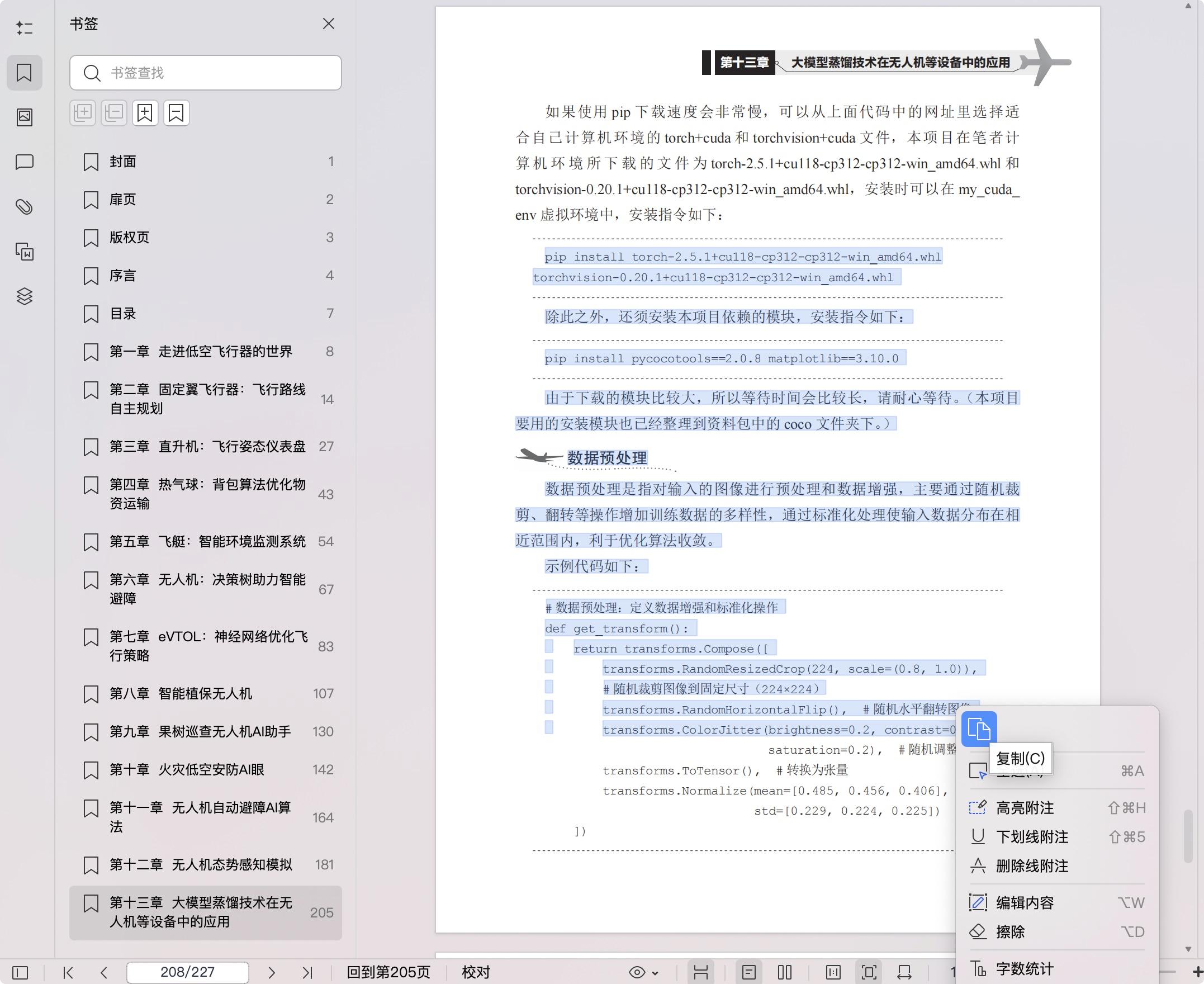Go to next page arrow
The image size is (1204, 984).
click(272, 973)
